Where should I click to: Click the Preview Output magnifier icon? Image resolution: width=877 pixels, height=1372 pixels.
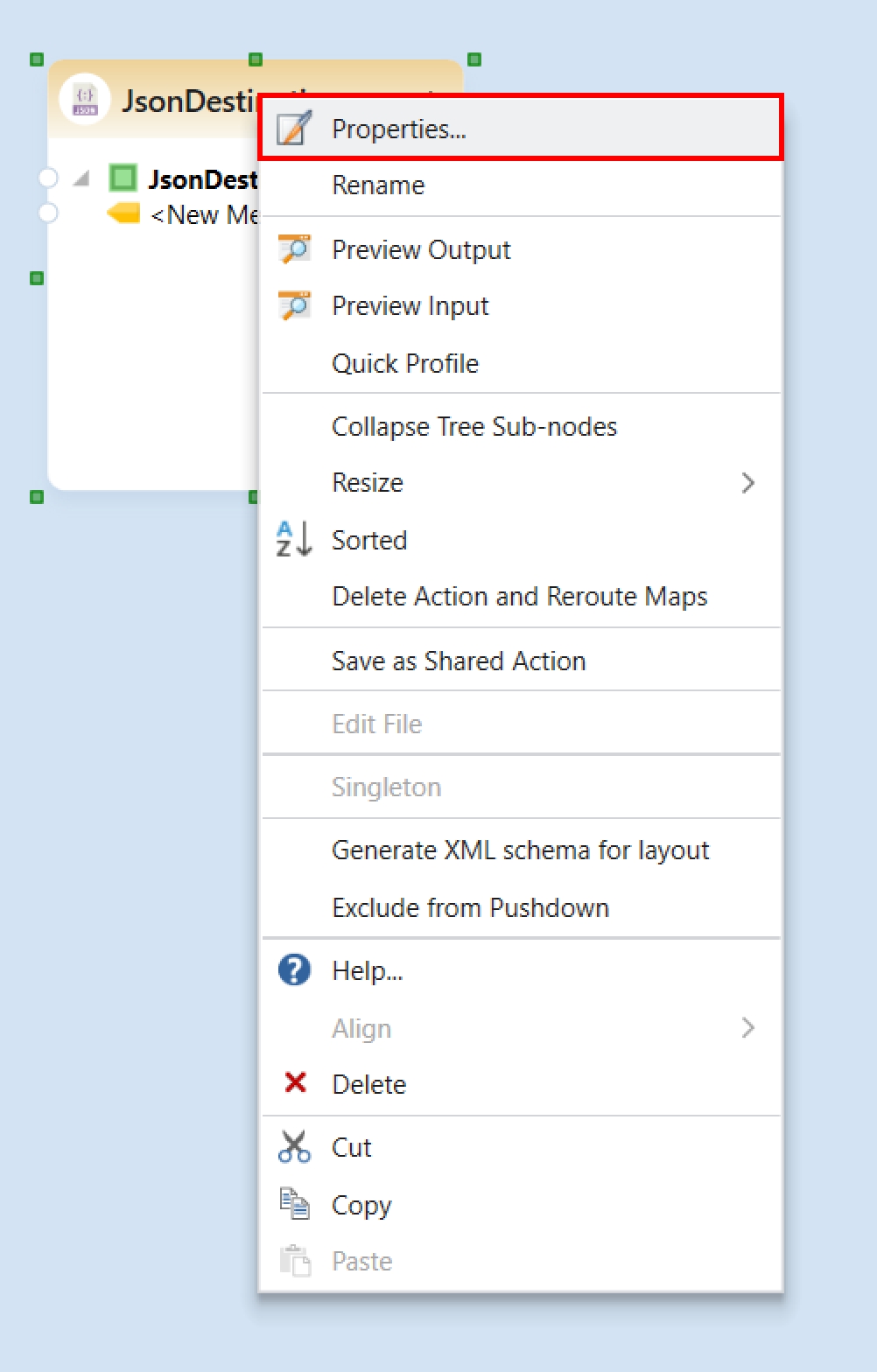click(x=294, y=249)
